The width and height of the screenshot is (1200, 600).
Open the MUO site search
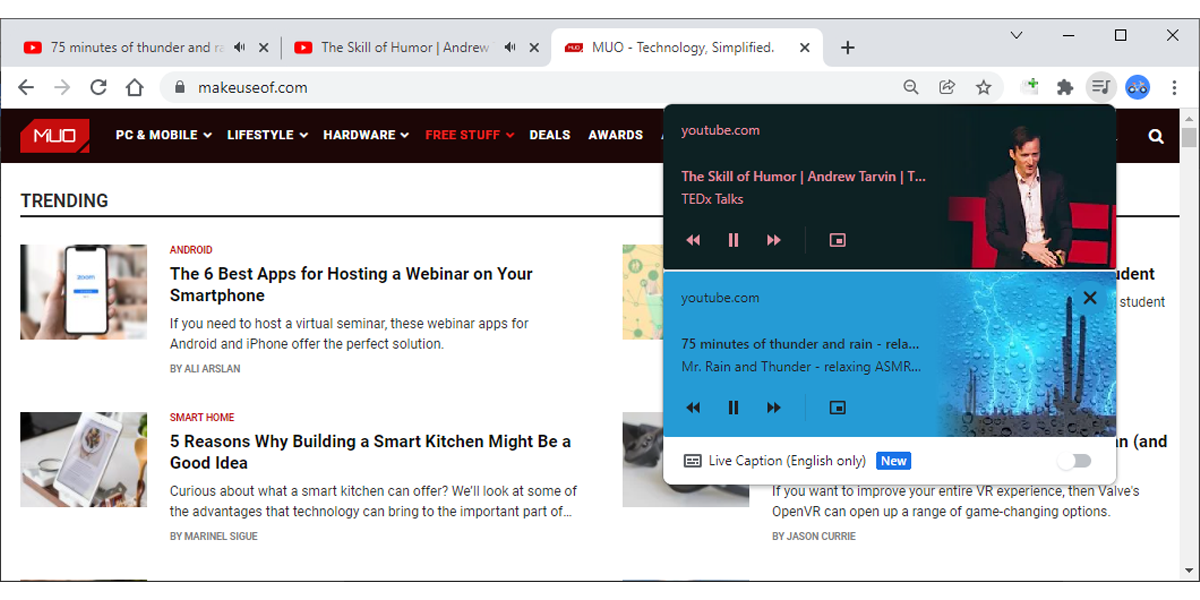coord(1155,135)
